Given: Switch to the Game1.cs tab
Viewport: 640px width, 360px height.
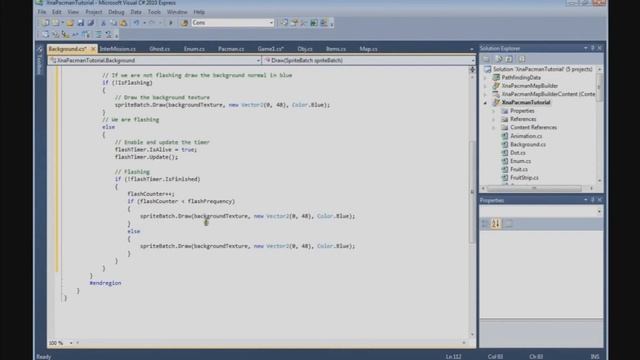Looking at the screenshot, I should (x=271, y=49).
